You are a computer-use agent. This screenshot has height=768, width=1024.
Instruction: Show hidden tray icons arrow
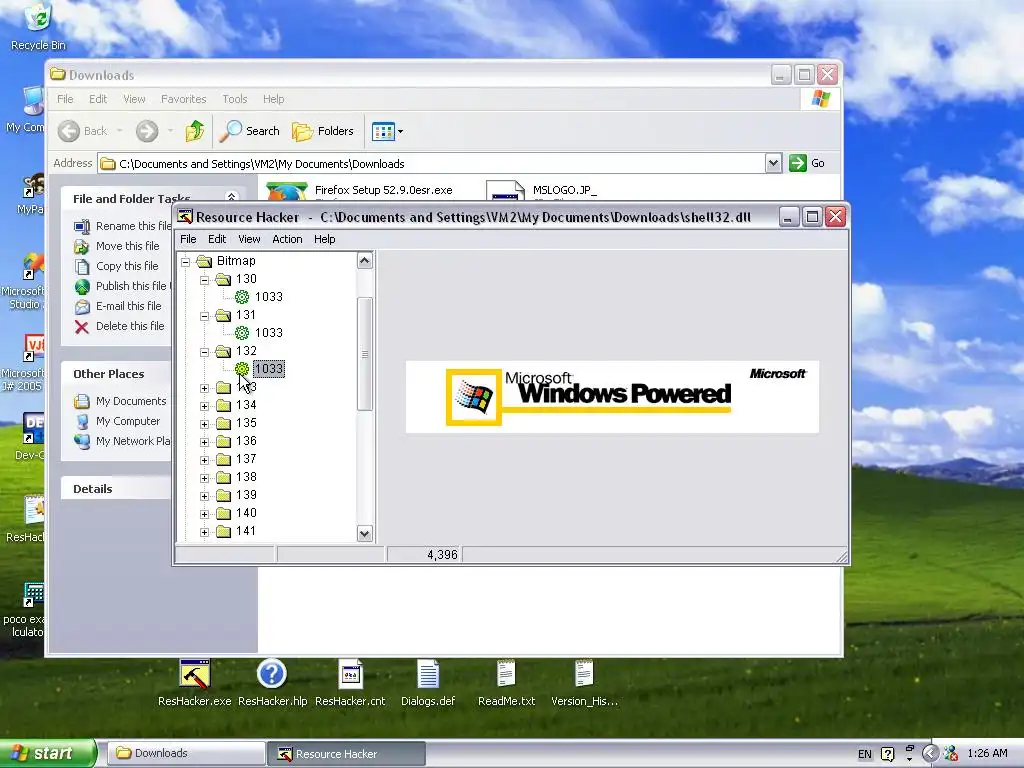[931, 754]
